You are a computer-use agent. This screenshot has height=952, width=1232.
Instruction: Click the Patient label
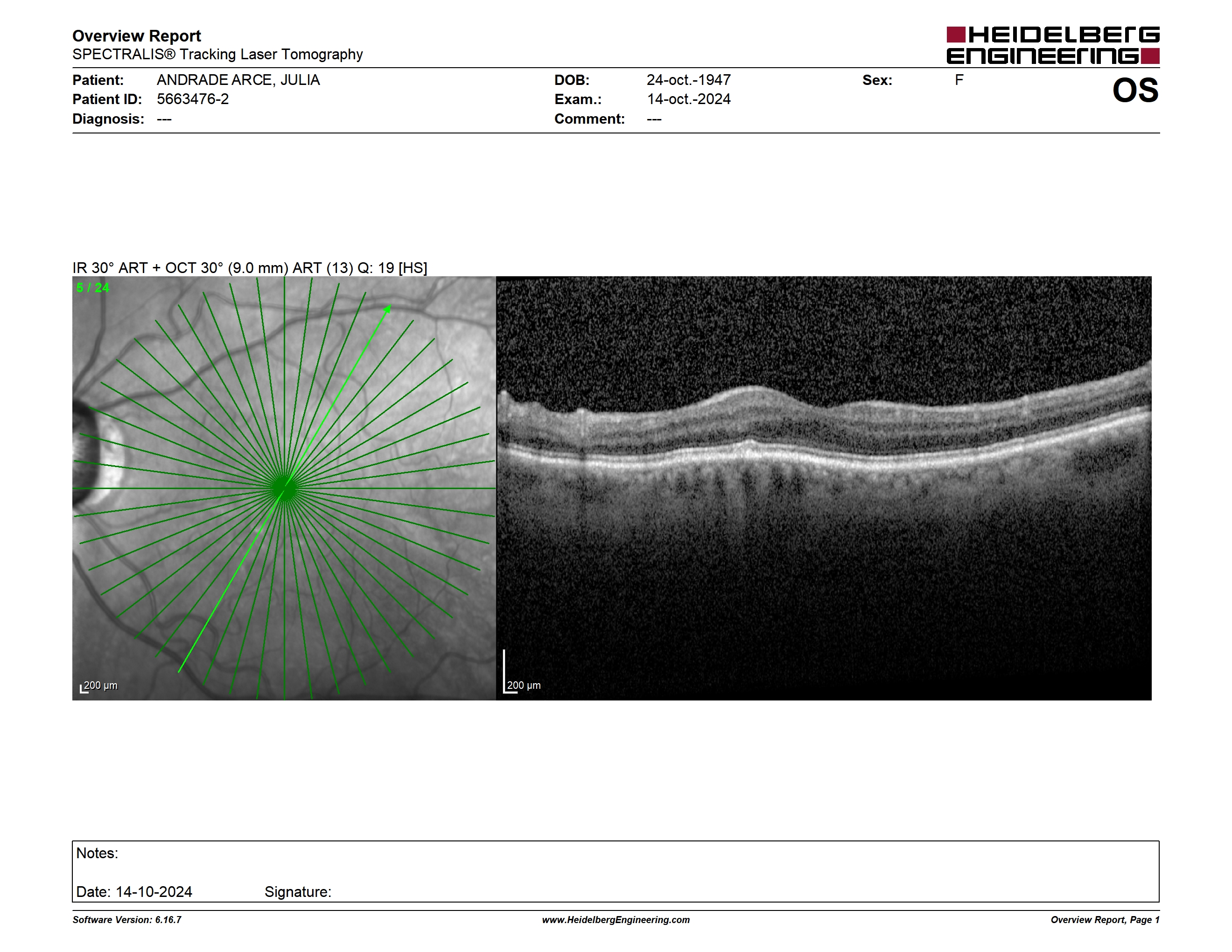pyautogui.click(x=98, y=80)
